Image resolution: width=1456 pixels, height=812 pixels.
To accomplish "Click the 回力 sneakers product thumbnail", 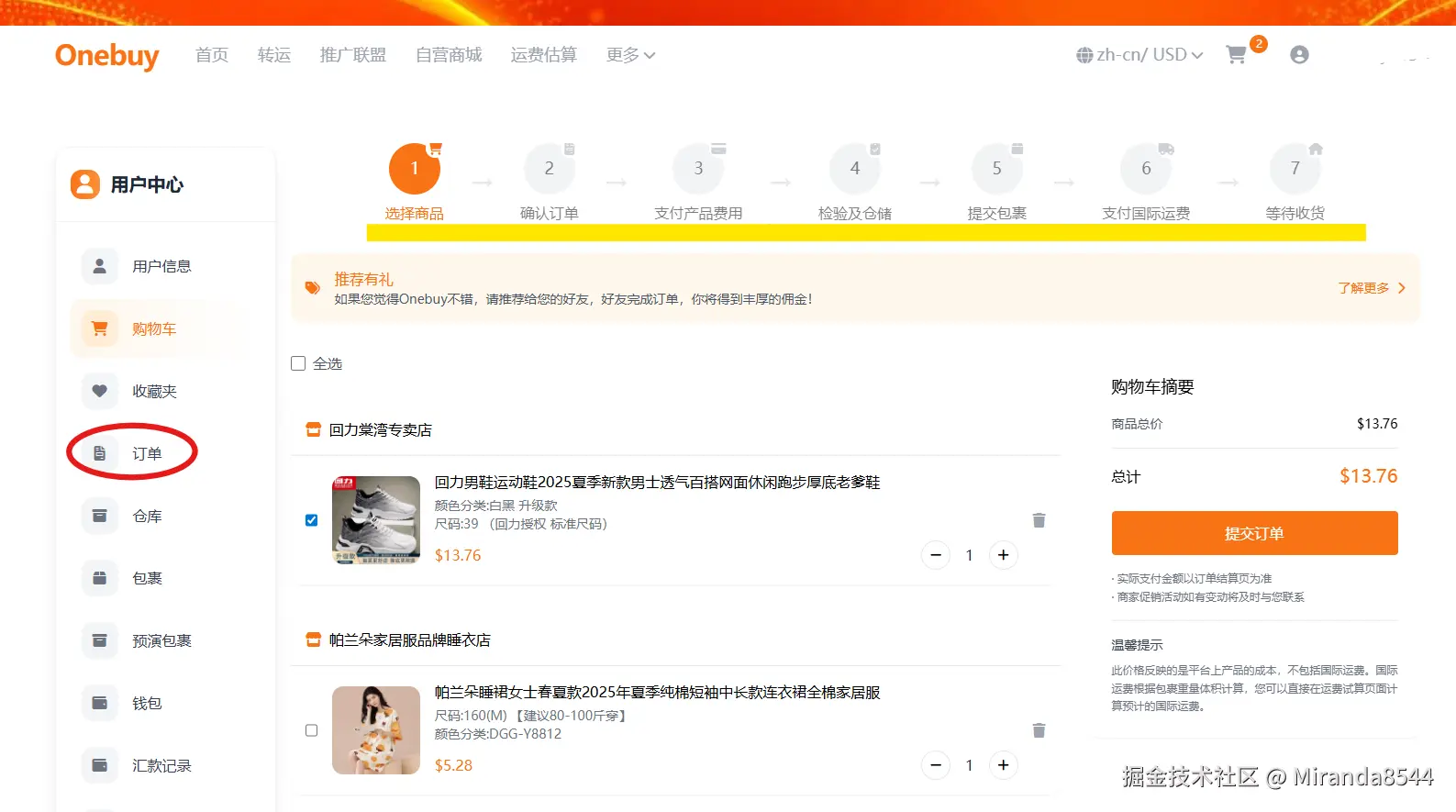I will pyautogui.click(x=376, y=520).
